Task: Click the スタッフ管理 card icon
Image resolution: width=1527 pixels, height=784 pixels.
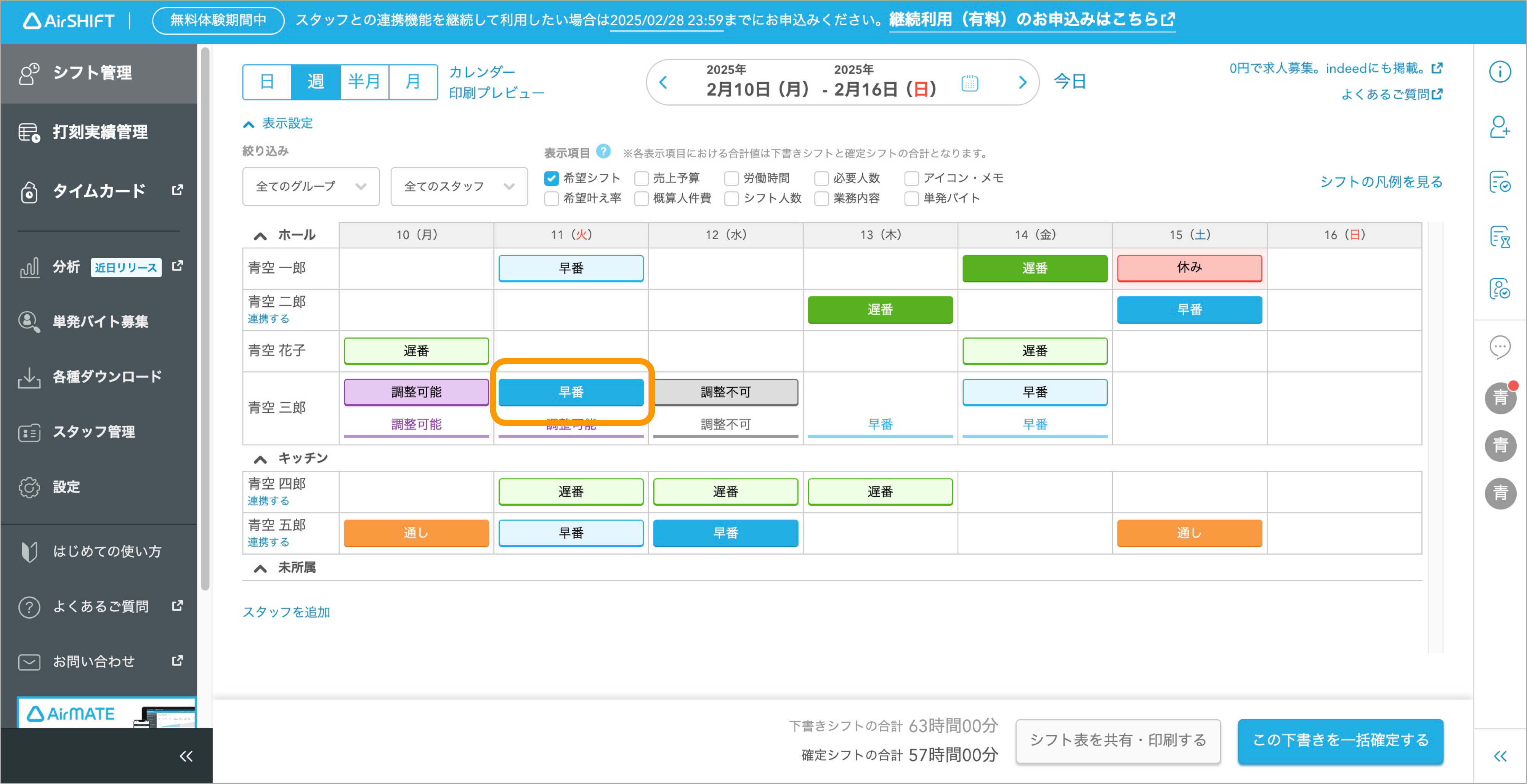Action: pos(29,433)
